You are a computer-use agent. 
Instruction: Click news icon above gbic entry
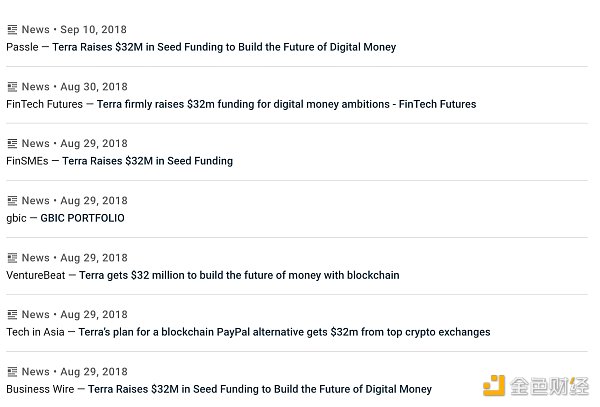coord(12,200)
